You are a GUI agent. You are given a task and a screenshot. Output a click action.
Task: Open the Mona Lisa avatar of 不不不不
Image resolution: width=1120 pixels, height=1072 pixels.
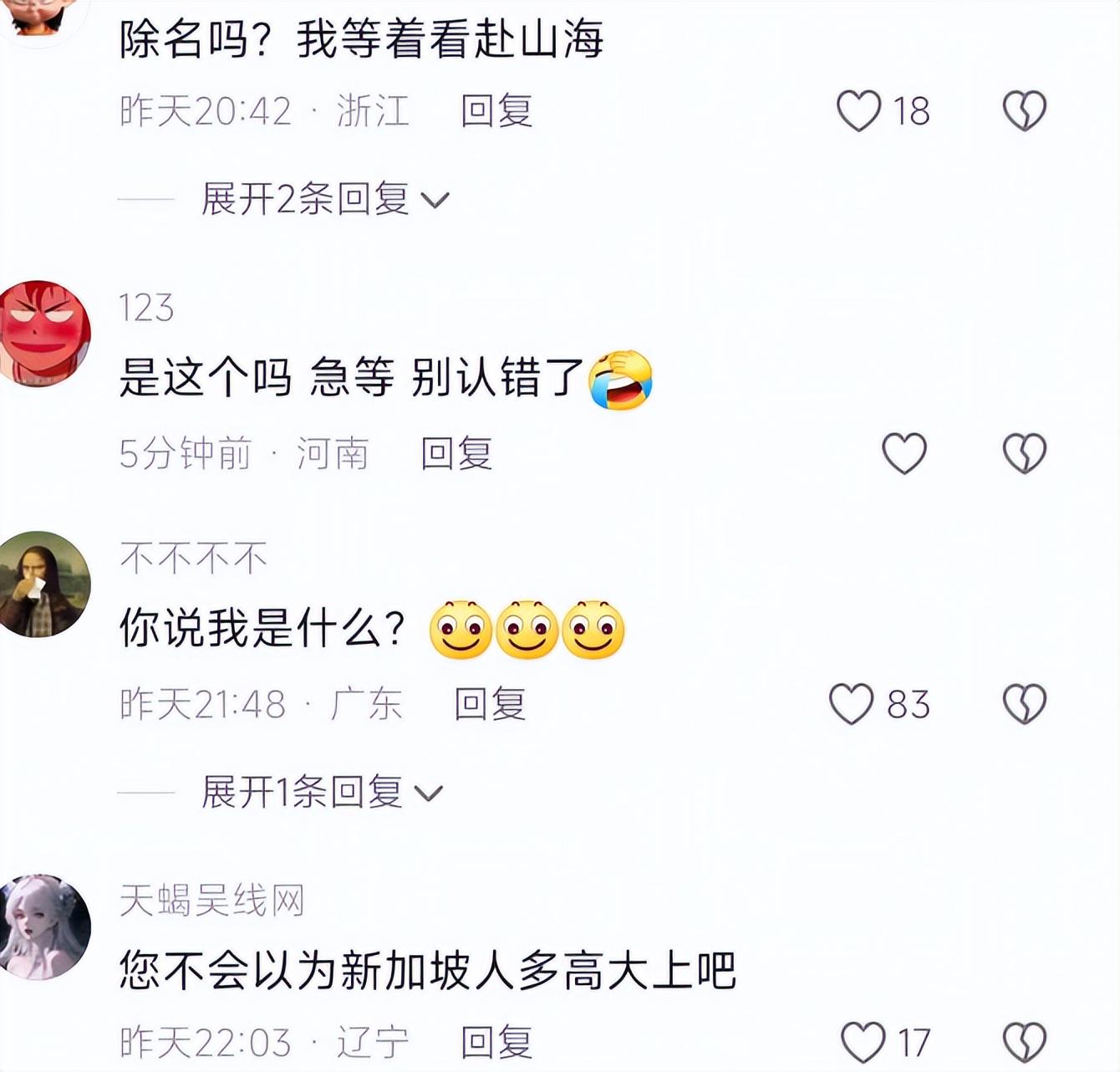[x=43, y=584]
